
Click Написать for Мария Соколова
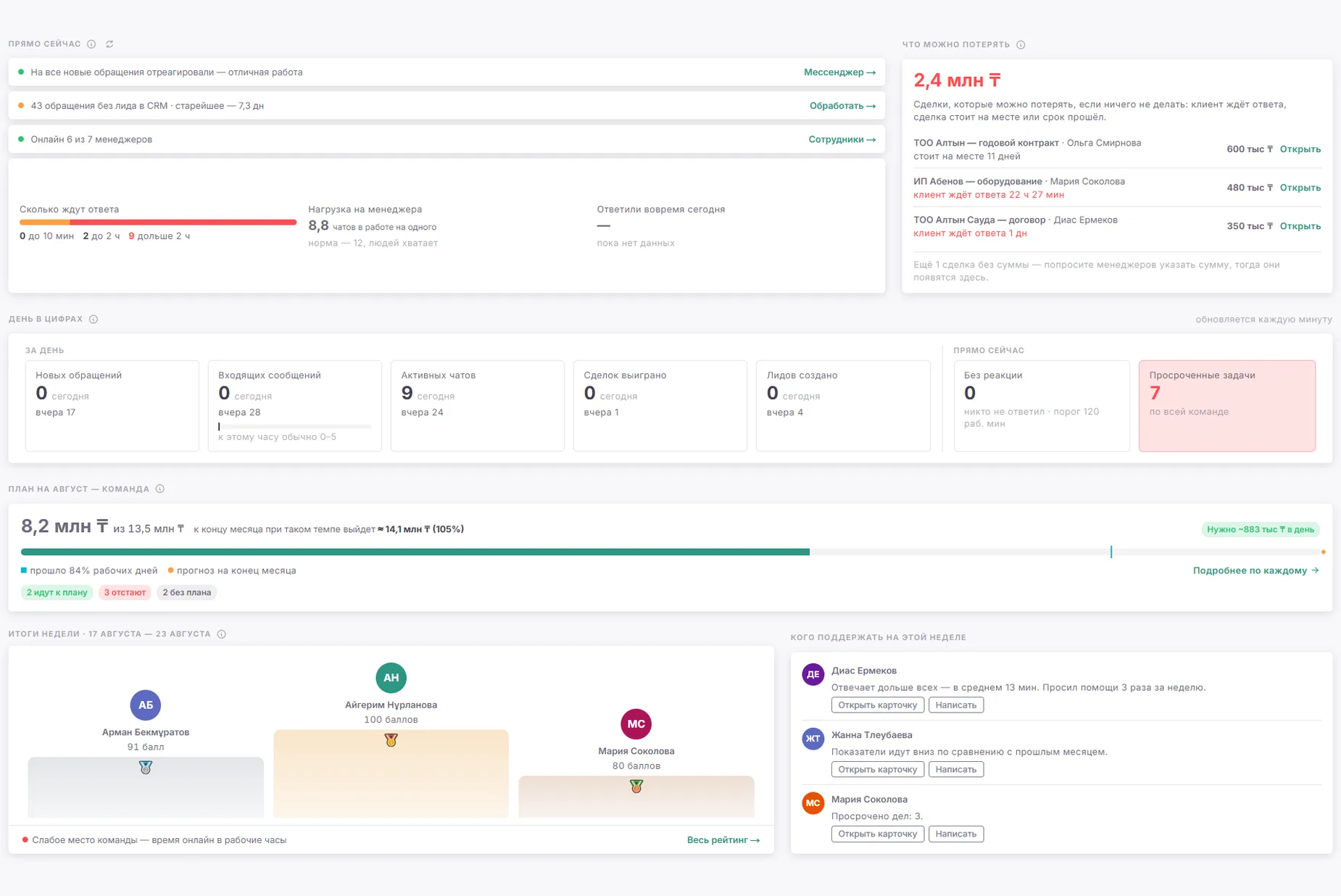pyautogui.click(x=956, y=834)
